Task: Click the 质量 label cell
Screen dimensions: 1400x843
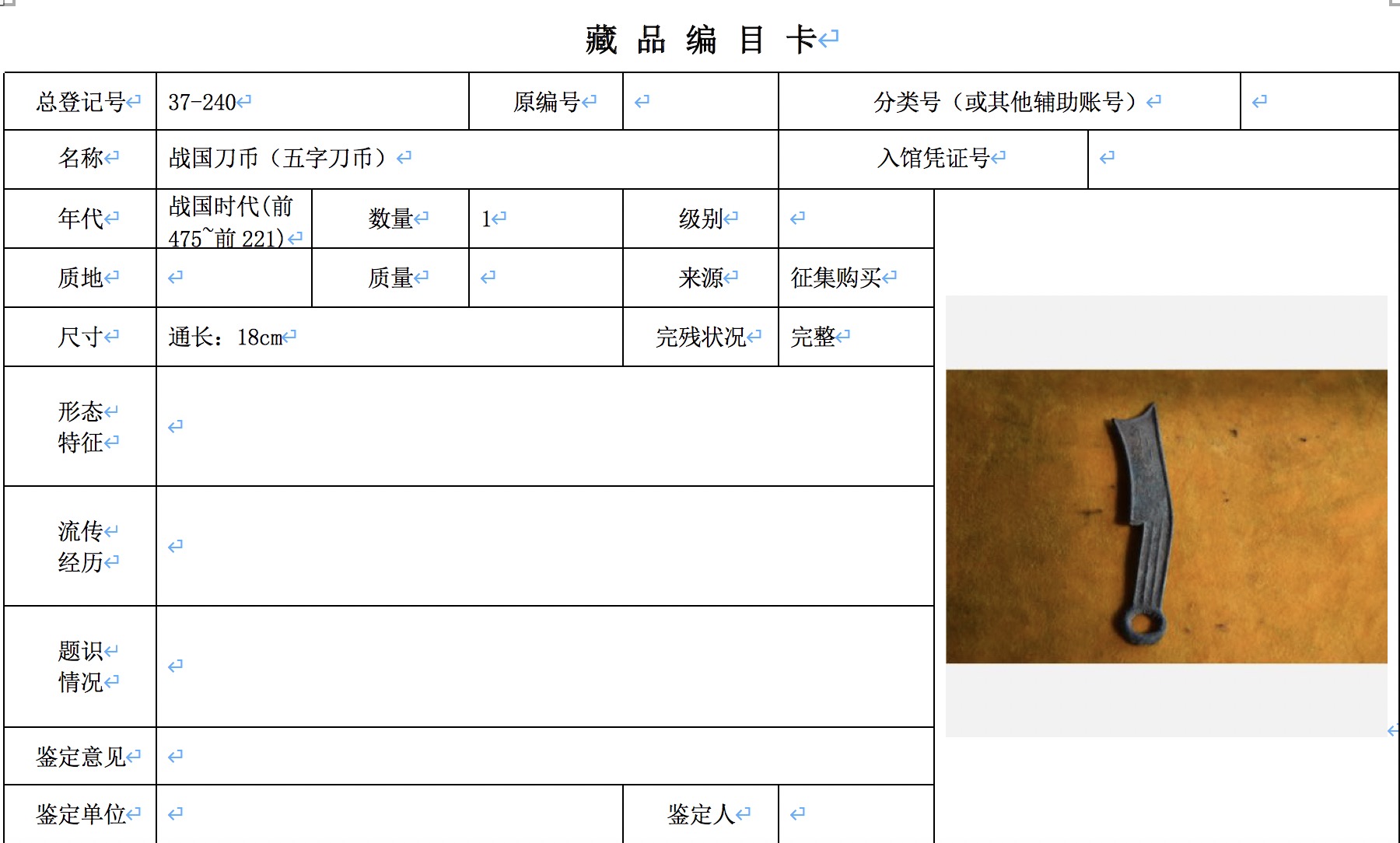Action: [x=390, y=278]
